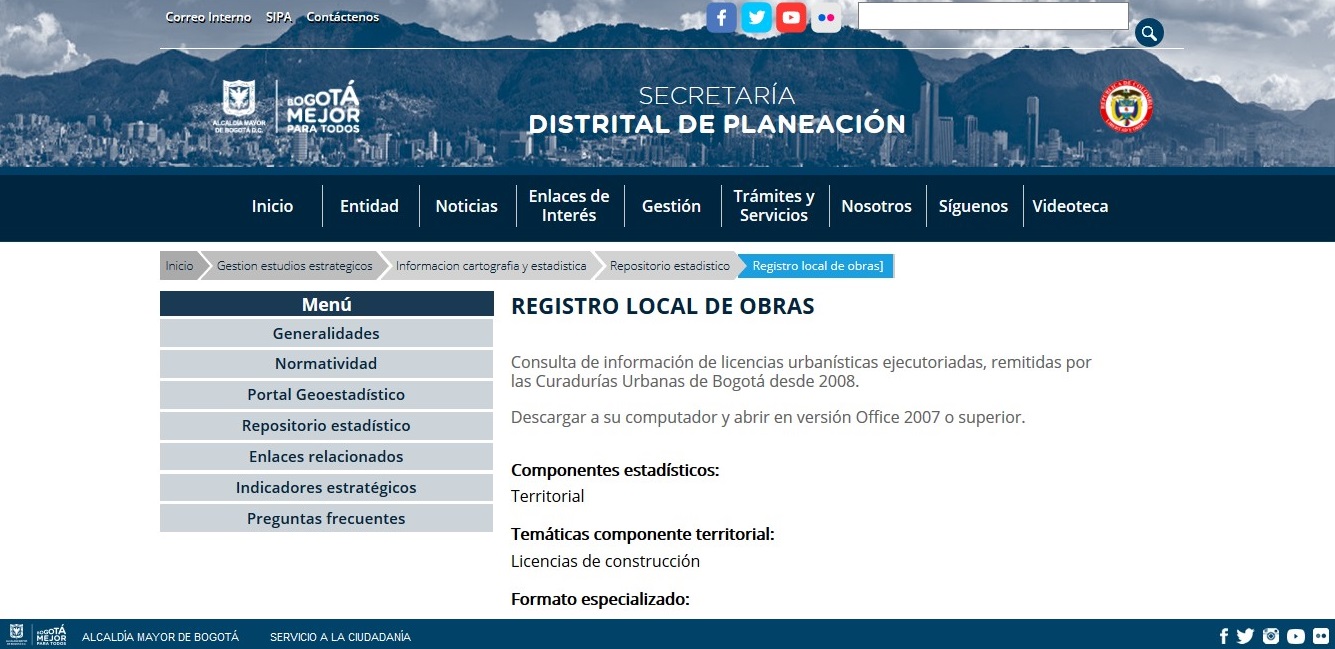Click Preguntas frecuentes in the side menu
The image size is (1335, 649).
click(x=326, y=518)
